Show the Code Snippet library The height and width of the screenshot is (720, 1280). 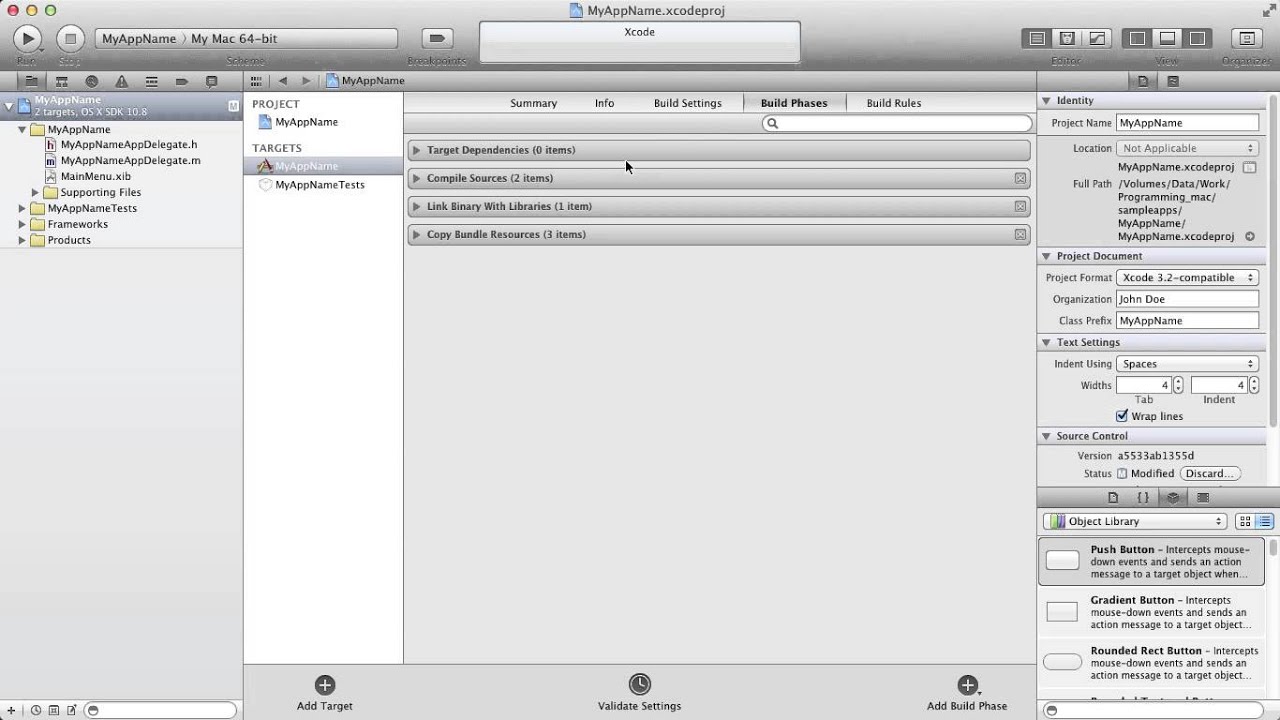pos(1143,497)
